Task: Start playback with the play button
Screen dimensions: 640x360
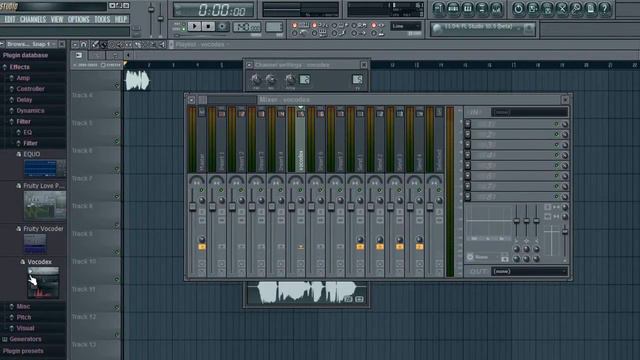Action: [194, 27]
